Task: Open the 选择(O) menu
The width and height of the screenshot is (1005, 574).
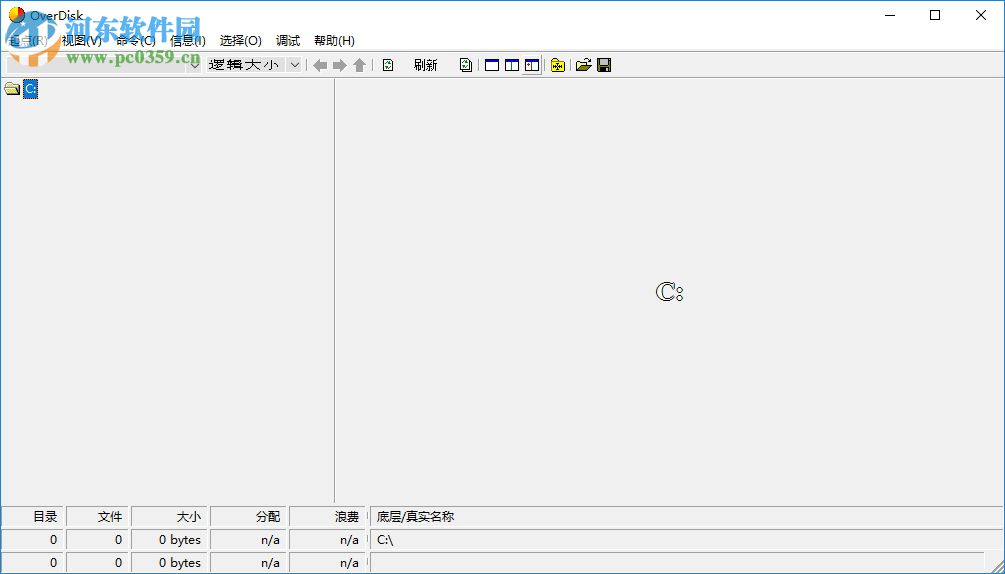Action: 240,40
